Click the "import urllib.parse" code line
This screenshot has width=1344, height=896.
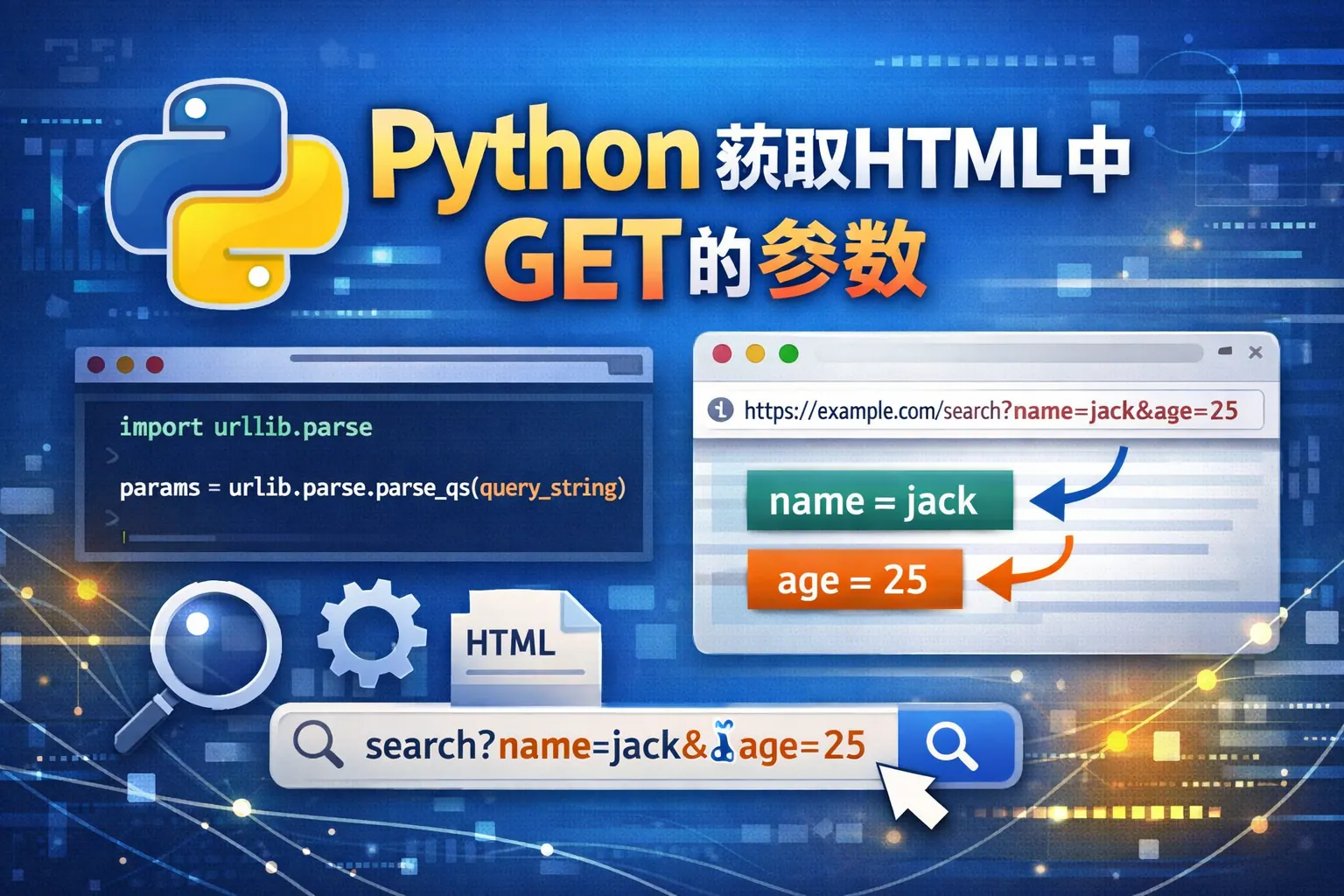246,427
